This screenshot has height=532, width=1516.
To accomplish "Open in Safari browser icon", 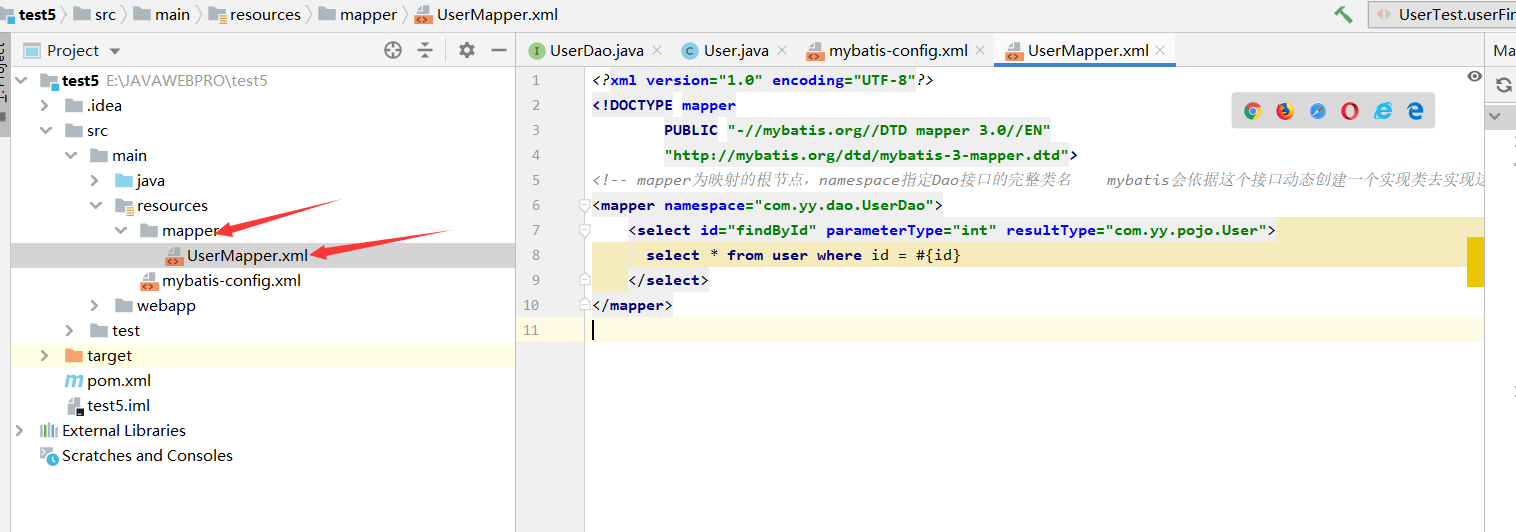I will coord(1318,111).
